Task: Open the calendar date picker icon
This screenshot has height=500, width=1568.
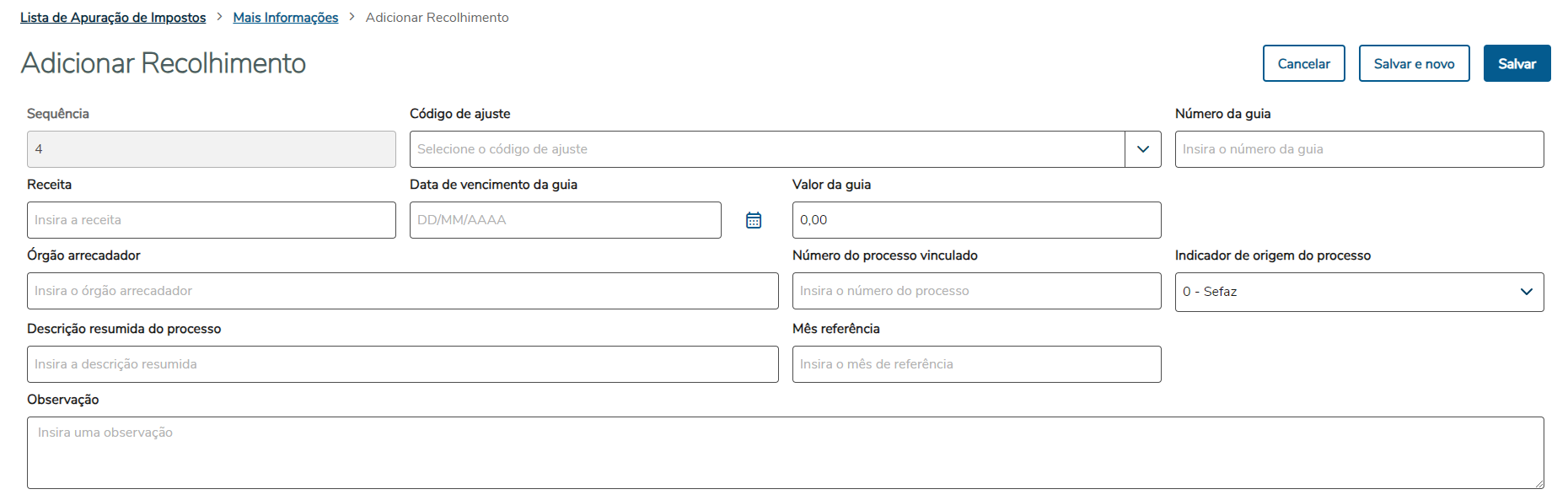Action: pos(754,220)
